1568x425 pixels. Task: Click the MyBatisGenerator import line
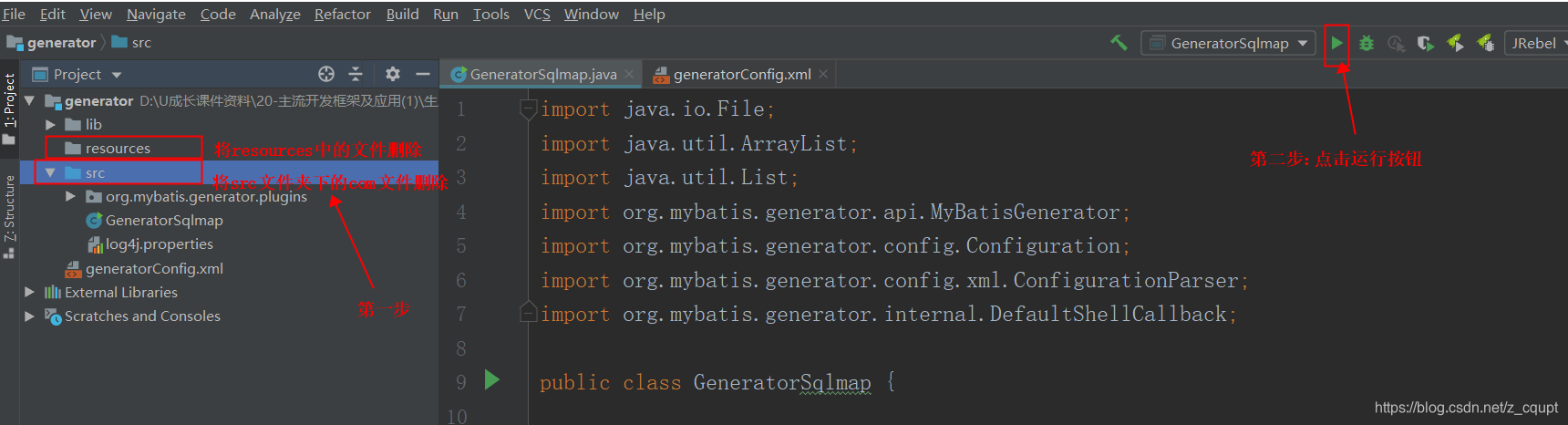[835, 212]
